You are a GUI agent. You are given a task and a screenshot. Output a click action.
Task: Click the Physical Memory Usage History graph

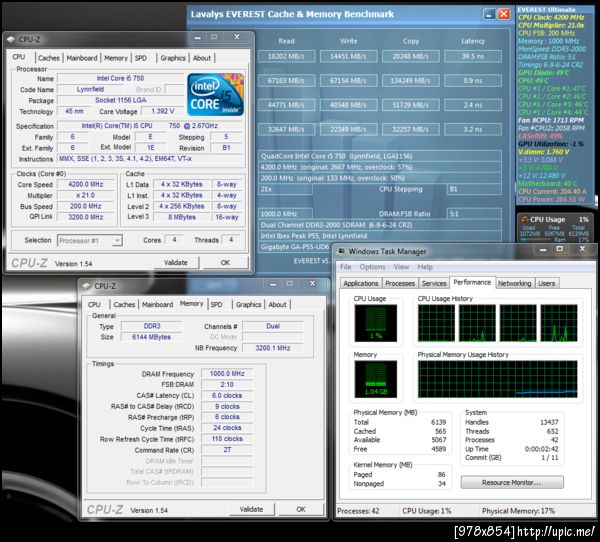pyautogui.click(x=497, y=379)
